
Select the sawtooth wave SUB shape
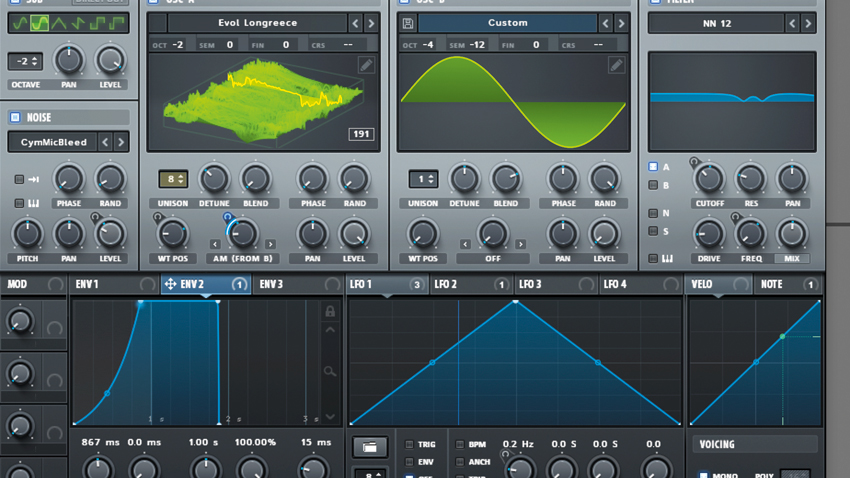coord(79,23)
